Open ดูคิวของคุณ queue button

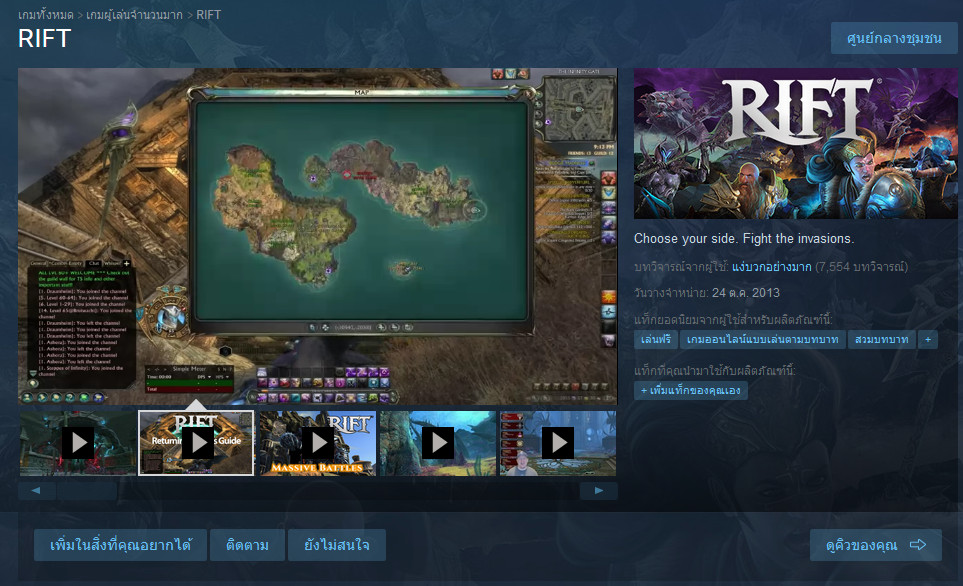(x=875, y=545)
